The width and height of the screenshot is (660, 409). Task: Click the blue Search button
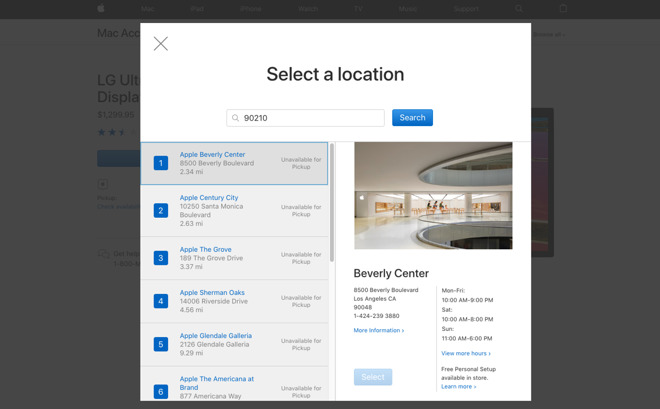(412, 118)
